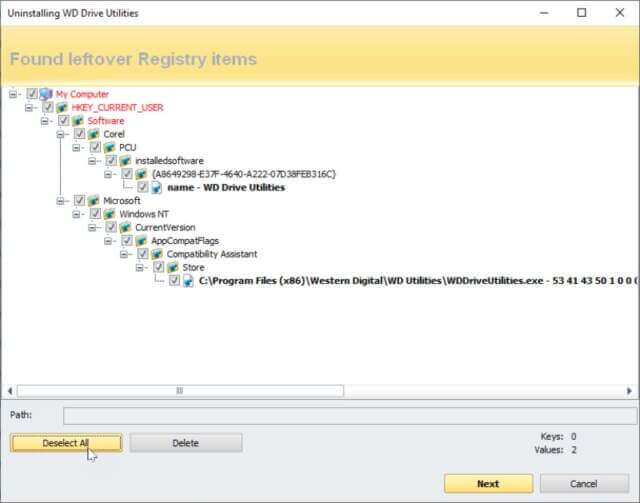This screenshot has height=503, width=640.
Task: Select the WDDriveUtilities.exe path entry text
Action: coord(418,281)
